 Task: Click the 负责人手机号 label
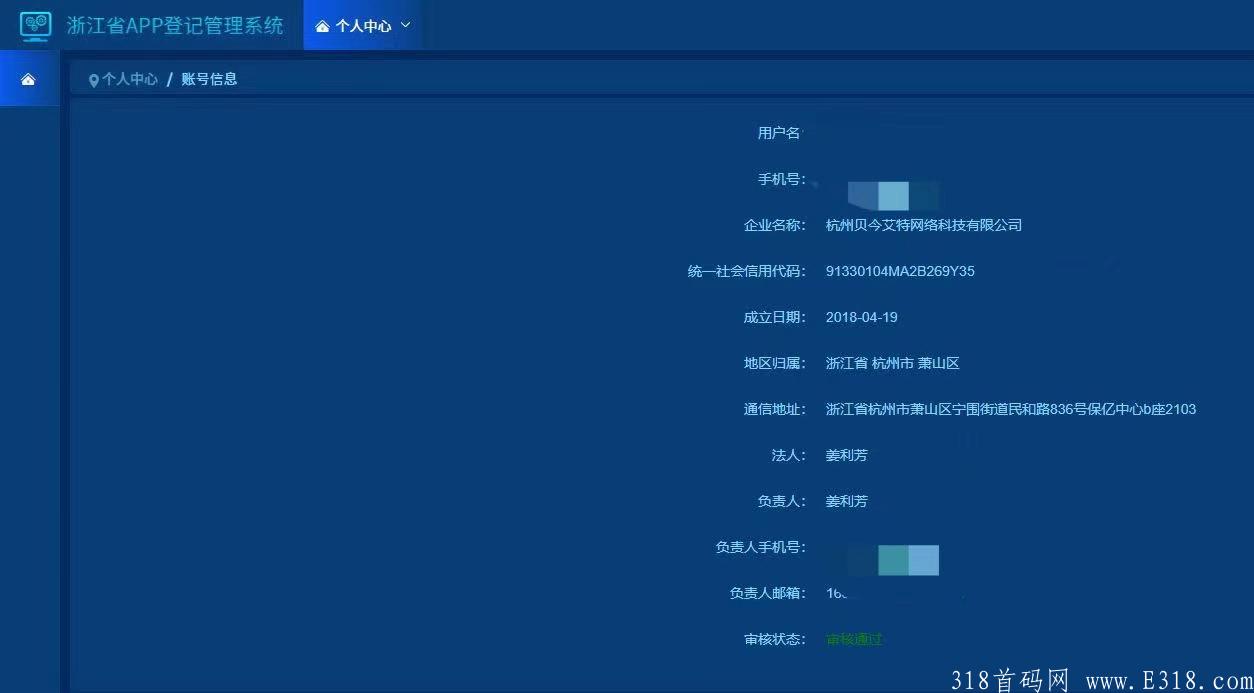[761, 547]
